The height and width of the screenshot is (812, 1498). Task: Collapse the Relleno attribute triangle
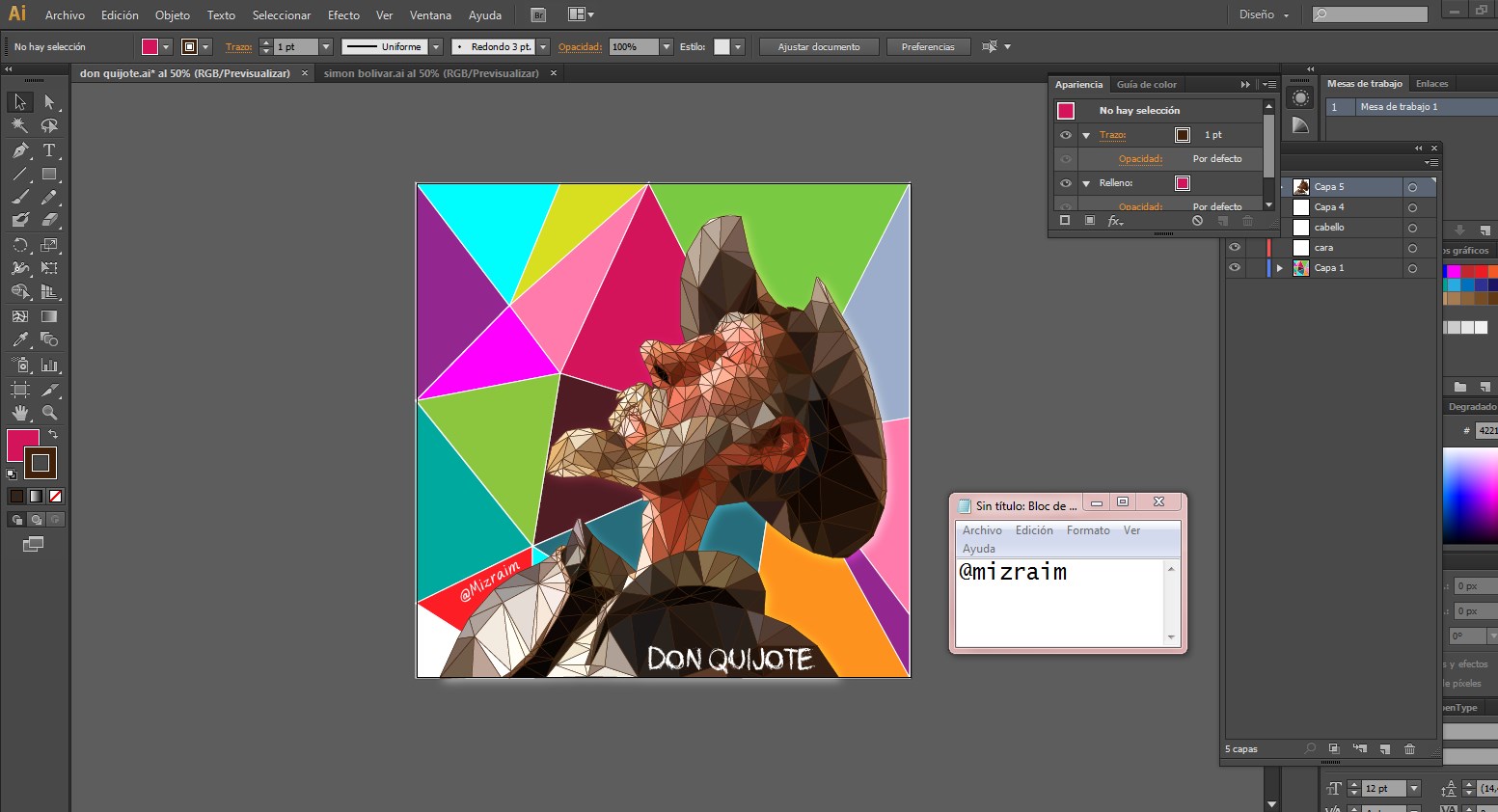[x=1086, y=183]
